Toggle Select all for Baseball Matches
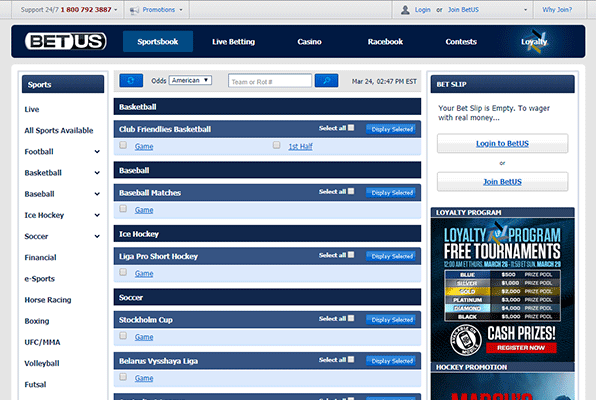This screenshot has height=400, width=596. 351,191
